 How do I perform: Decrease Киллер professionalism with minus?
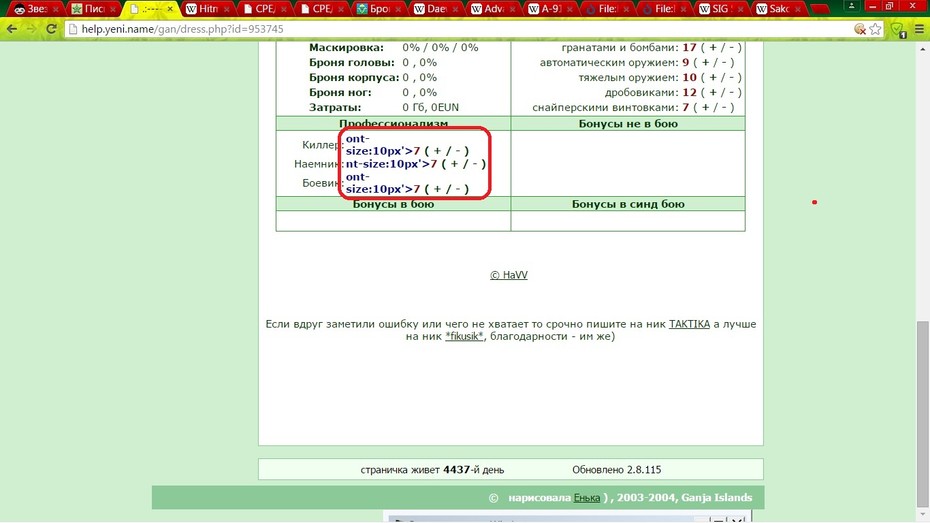[458, 151]
